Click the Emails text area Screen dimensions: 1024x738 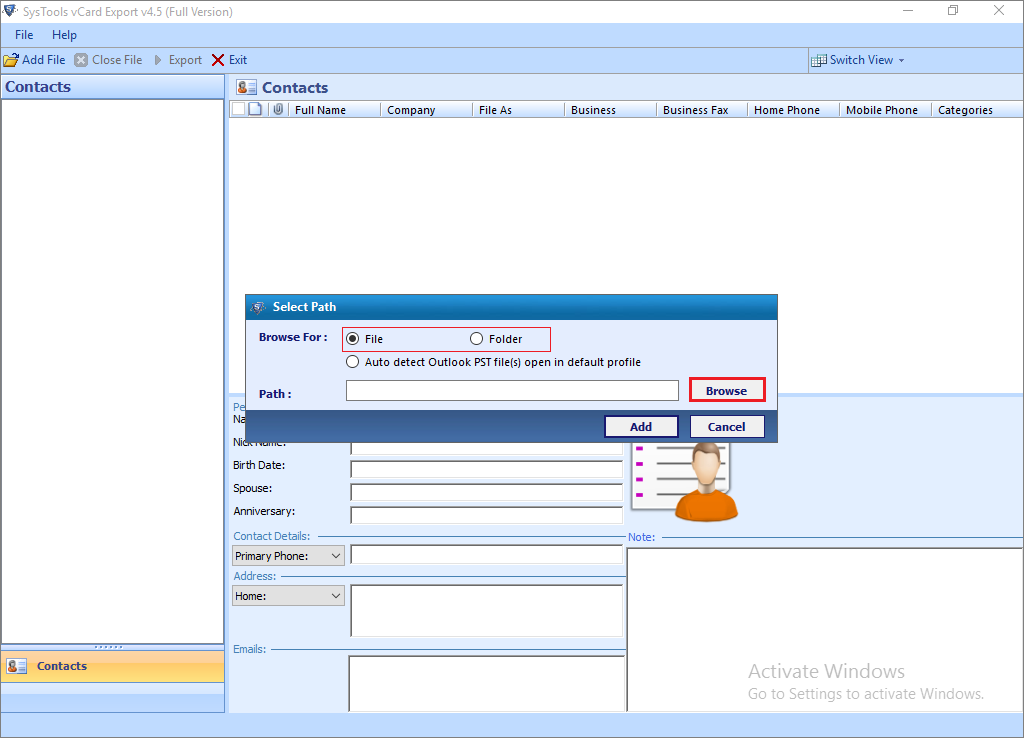(x=487, y=683)
